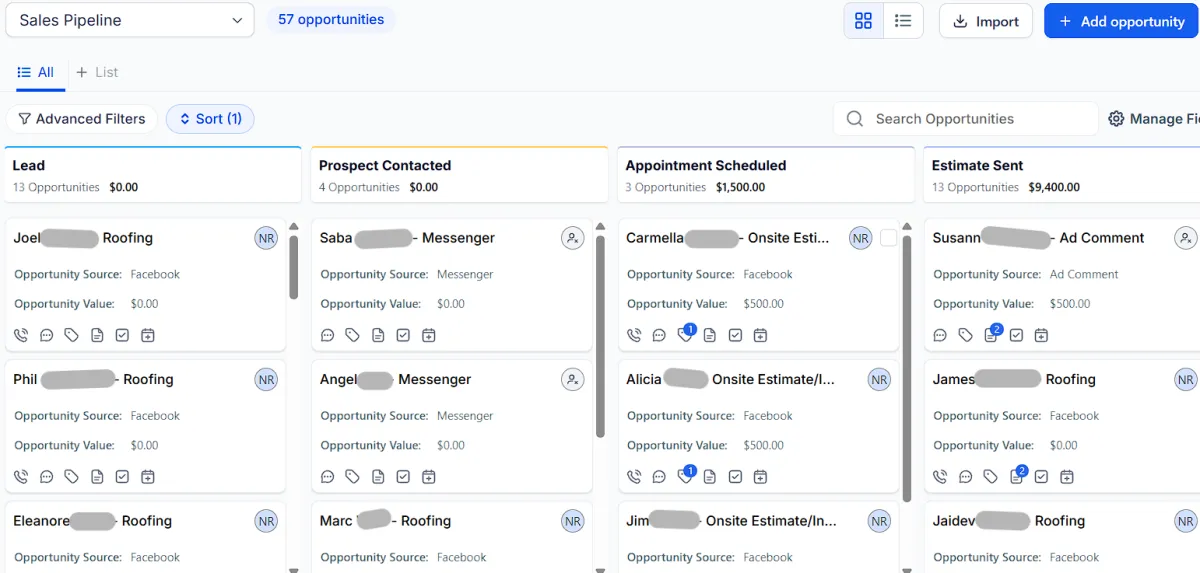This screenshot has width=1200, height=573.
Task: Click the conversation icon on Saba's Messenger card
Action: tap(328, 336)
